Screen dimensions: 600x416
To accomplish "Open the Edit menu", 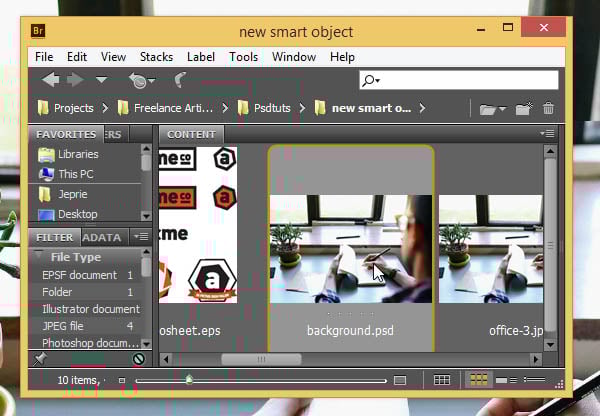I will point(77,57).
